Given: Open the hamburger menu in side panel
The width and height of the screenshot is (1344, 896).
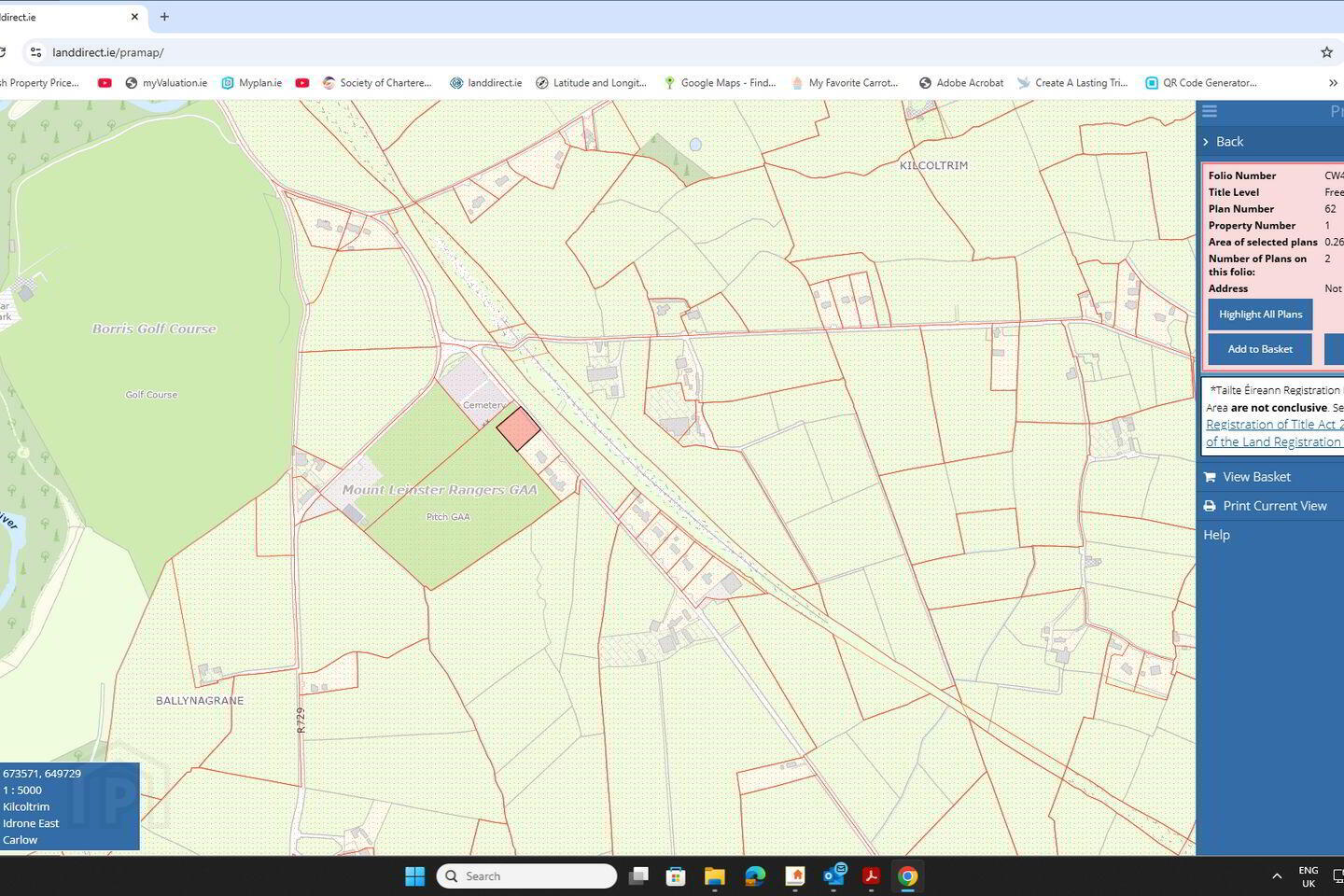Looking at the screenshot, I should pos(1210,112).
